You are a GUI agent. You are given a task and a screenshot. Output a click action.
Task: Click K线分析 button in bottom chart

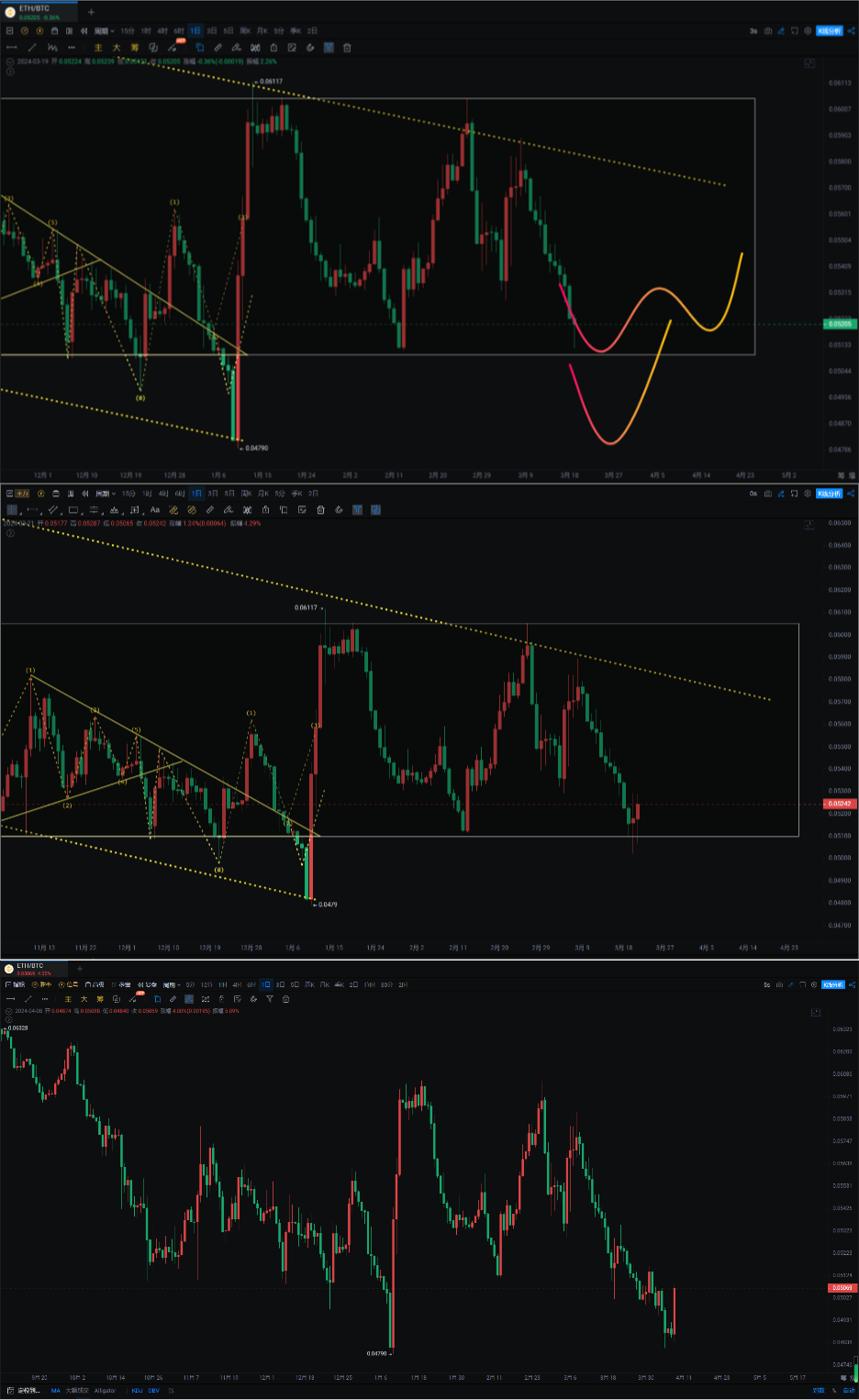click(x=832, y=984)
